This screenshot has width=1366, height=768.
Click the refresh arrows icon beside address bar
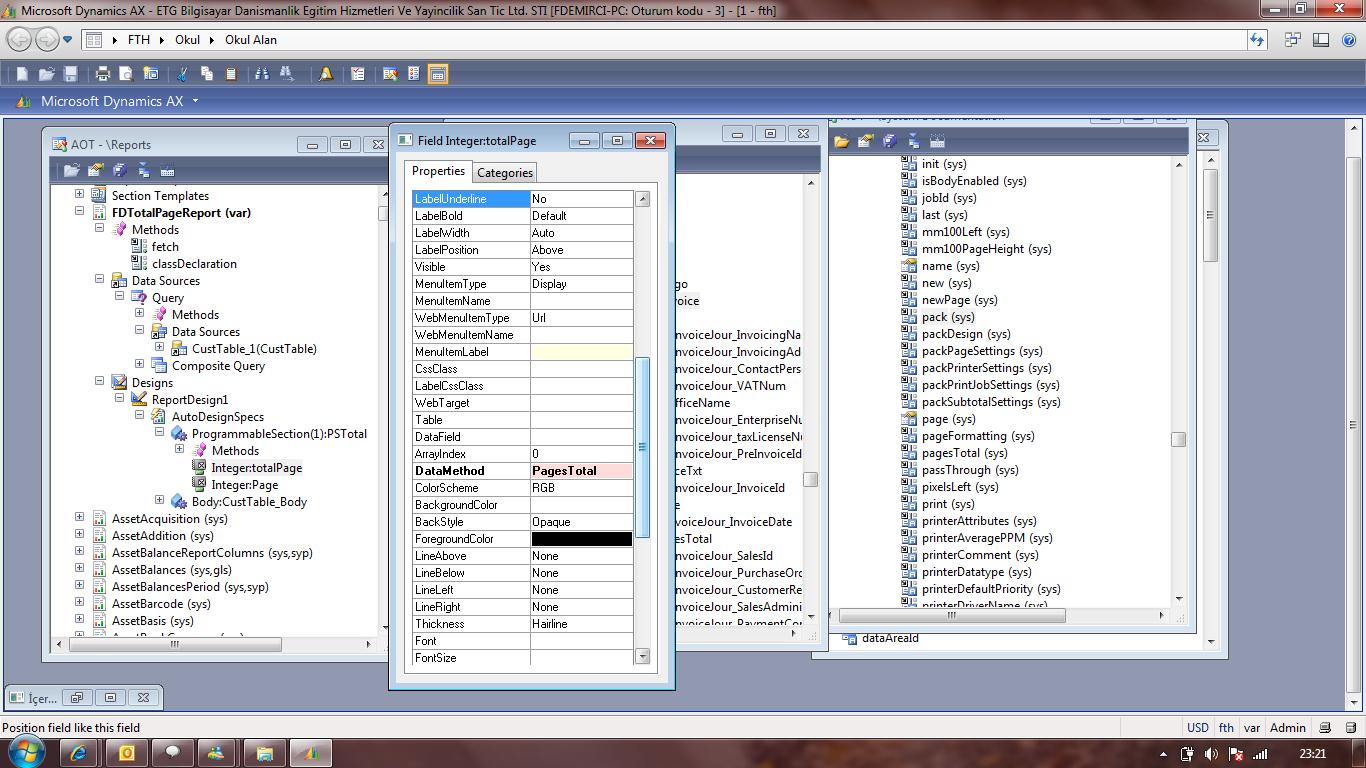[1258, 40]
